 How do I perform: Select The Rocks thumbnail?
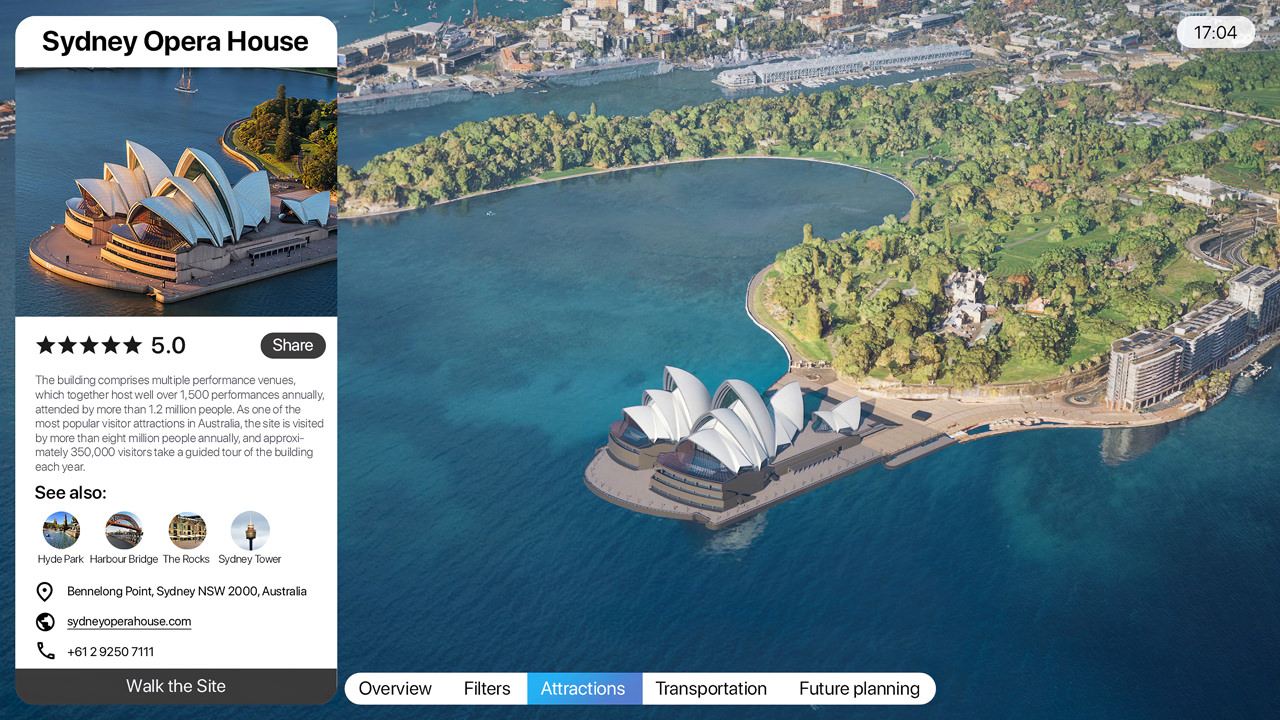(187, 530)
